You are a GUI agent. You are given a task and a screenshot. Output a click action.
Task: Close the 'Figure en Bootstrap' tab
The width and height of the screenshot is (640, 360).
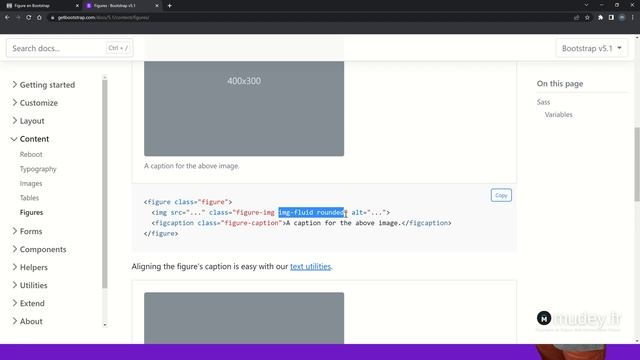[77, 6]
